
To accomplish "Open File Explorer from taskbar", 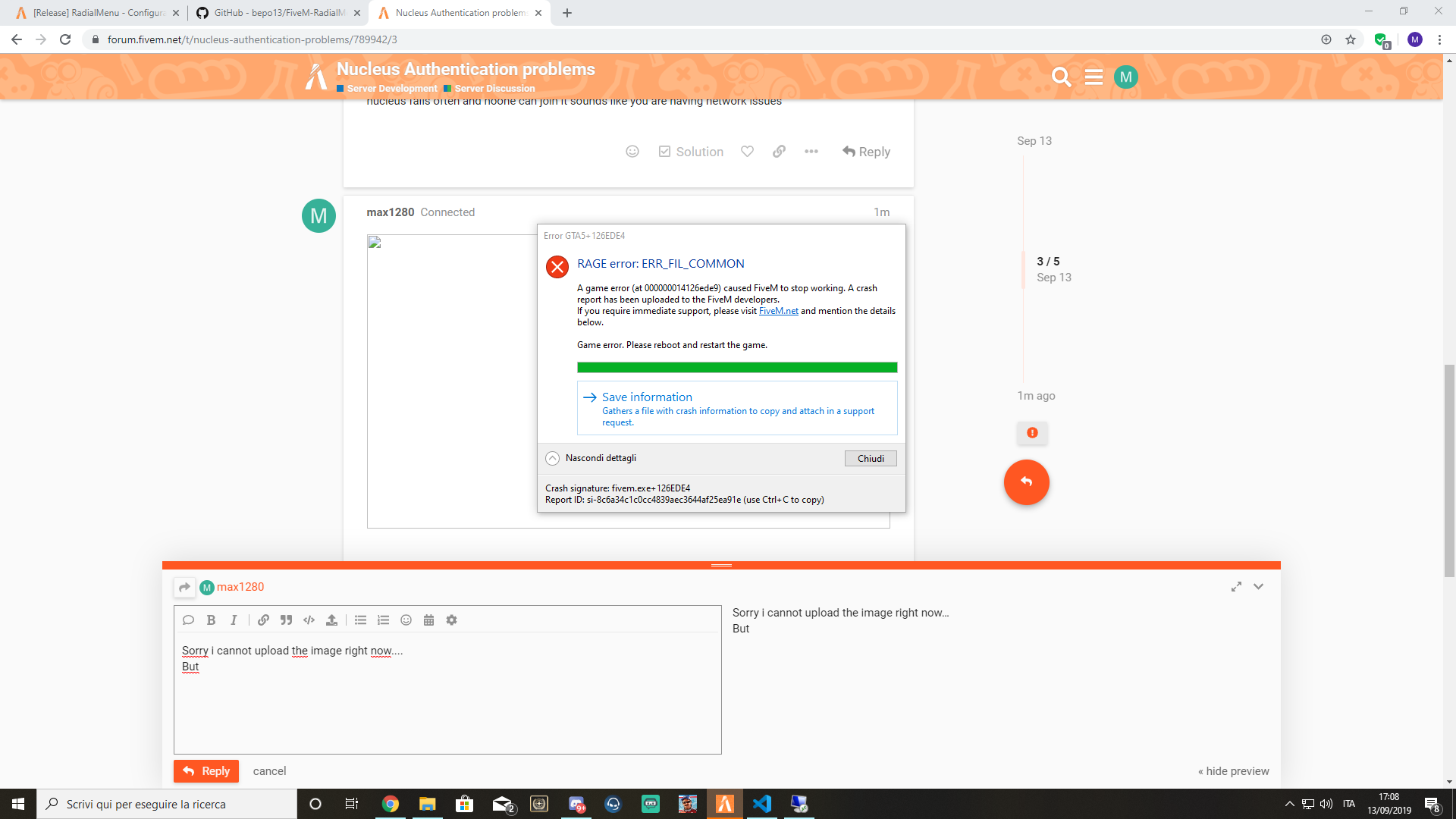I will [428, 804].
